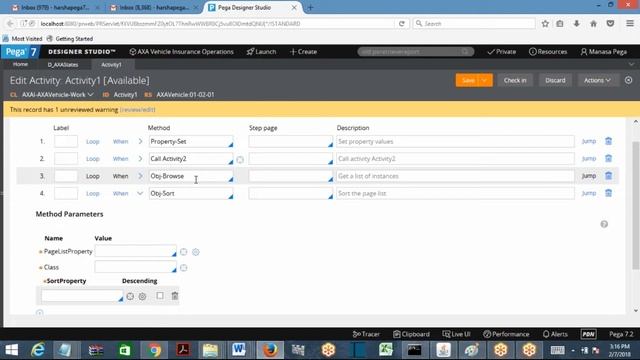The image size is (640, 360).
Task: Open Manasa Pega operator menu
Action: point(604,52)
